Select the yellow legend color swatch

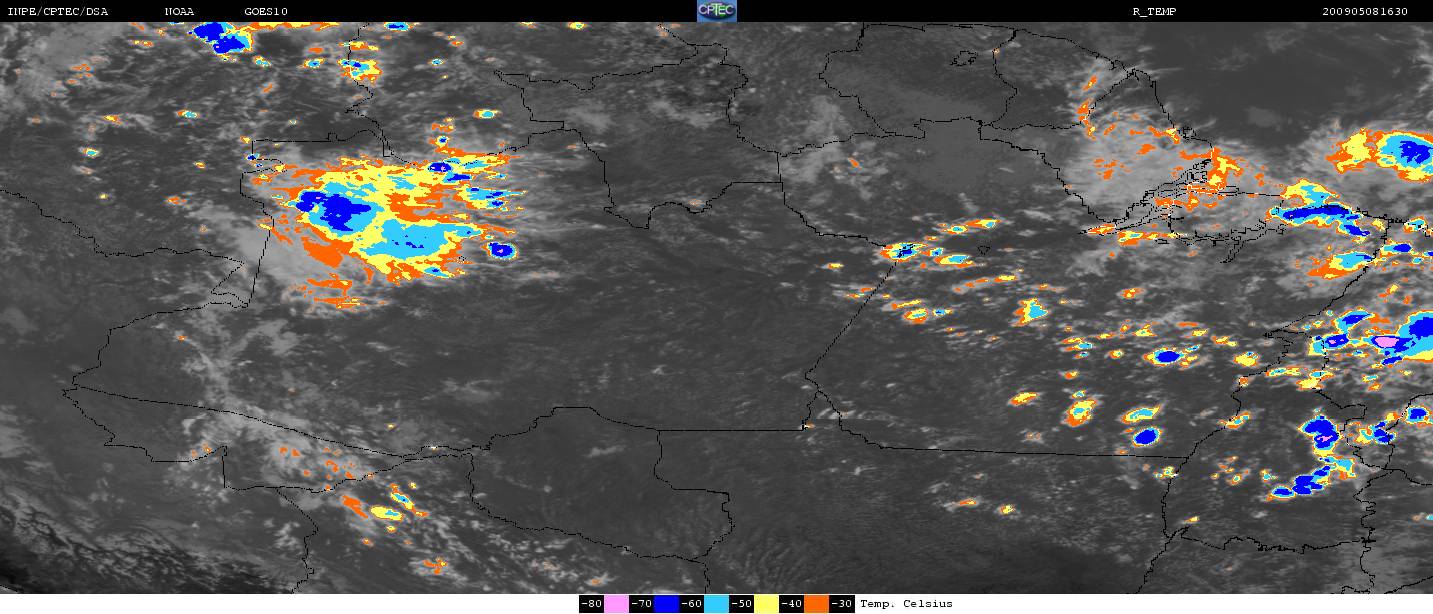(766, 604)
